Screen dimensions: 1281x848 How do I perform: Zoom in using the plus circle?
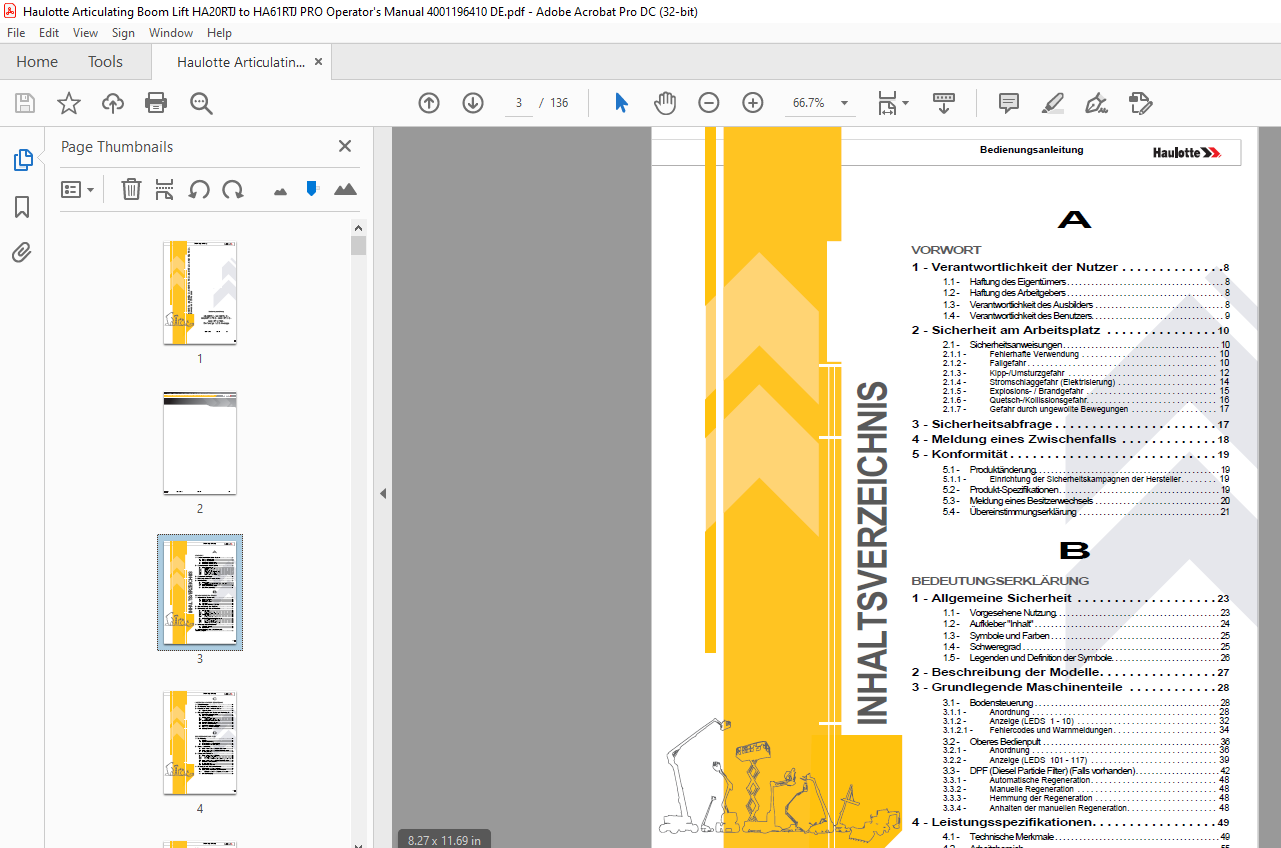click(753, 103)
